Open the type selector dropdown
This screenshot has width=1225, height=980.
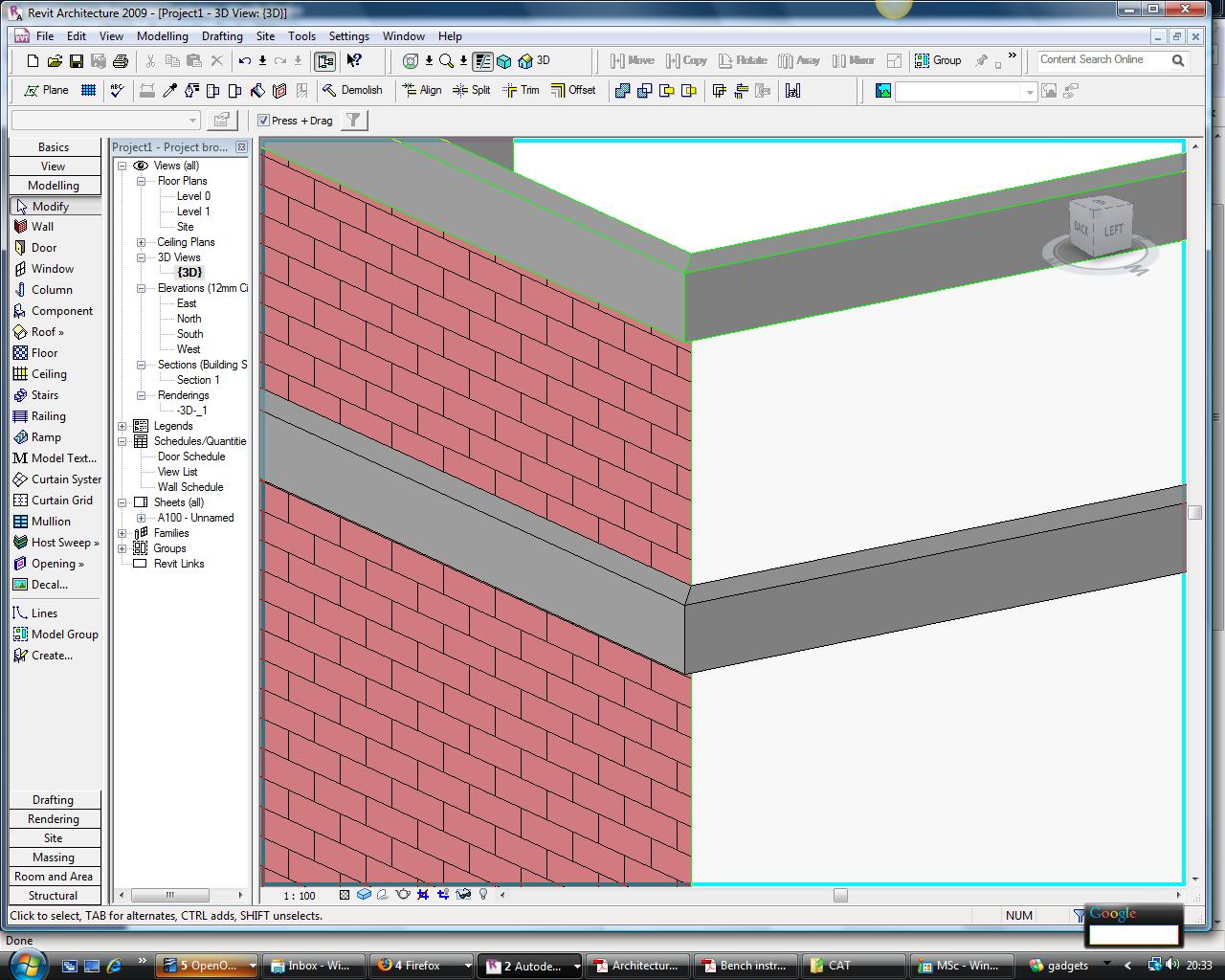tap(191, 120)
